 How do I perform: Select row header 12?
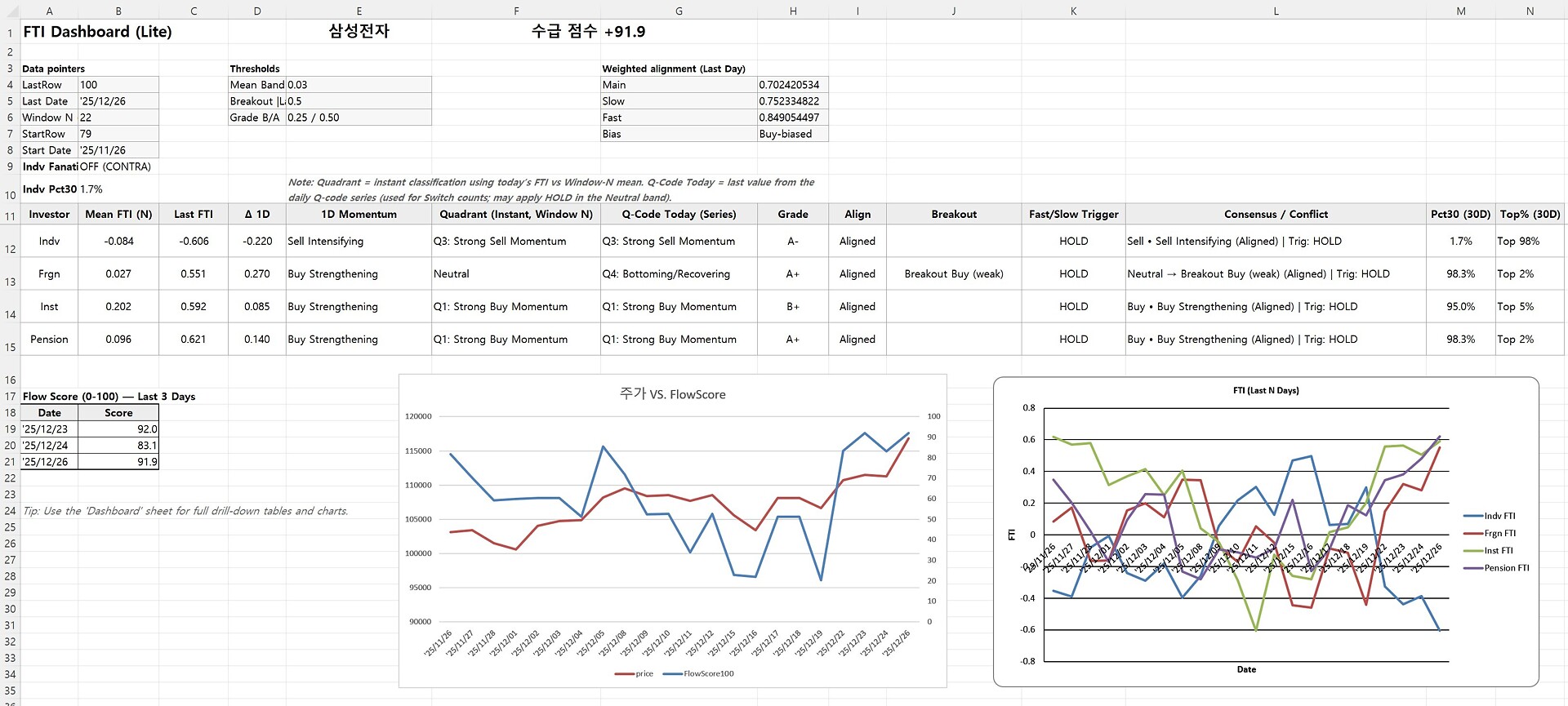coord(10,248)
